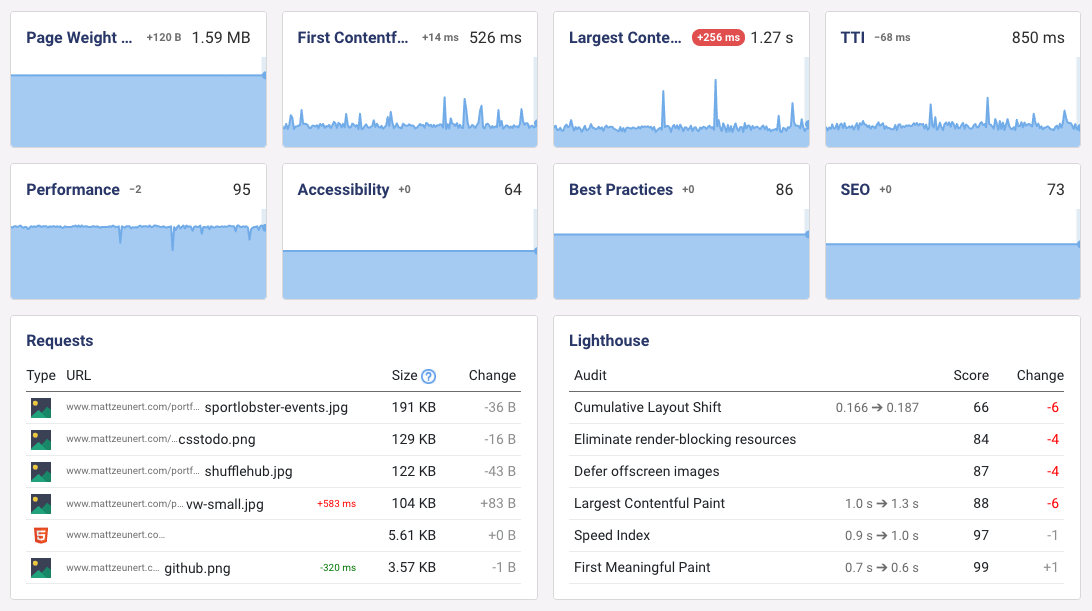
Task: Click the HTML5 document type icon
Action: [40, 536]
